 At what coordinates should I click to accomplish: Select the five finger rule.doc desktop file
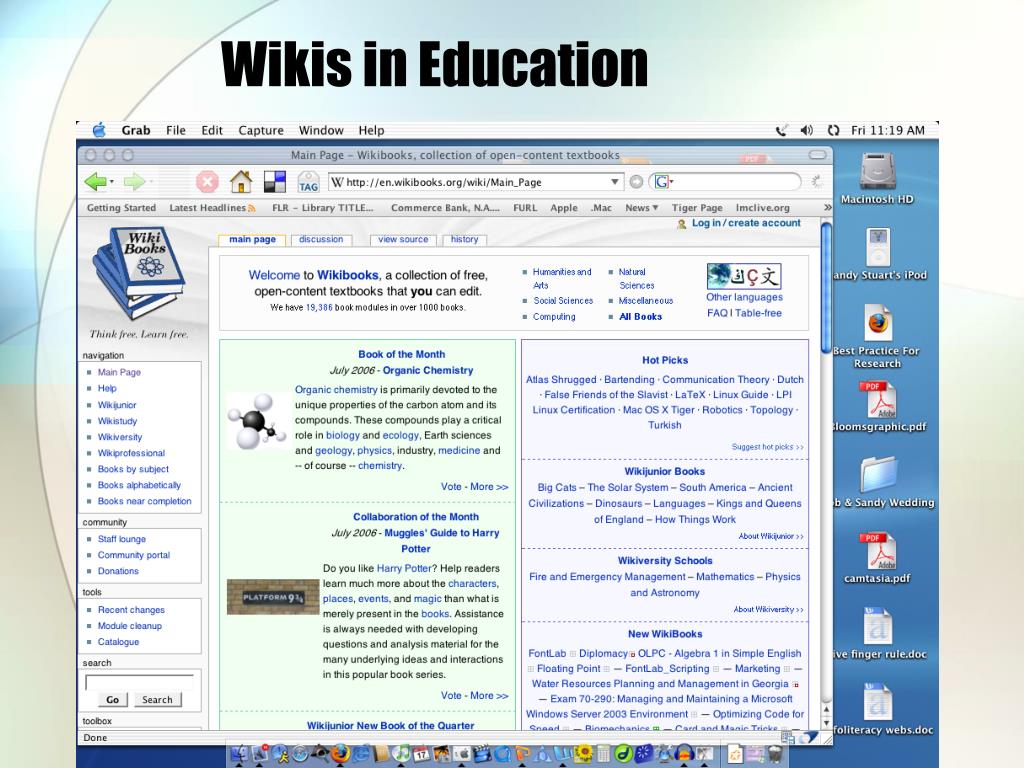(x=879, y=633)
